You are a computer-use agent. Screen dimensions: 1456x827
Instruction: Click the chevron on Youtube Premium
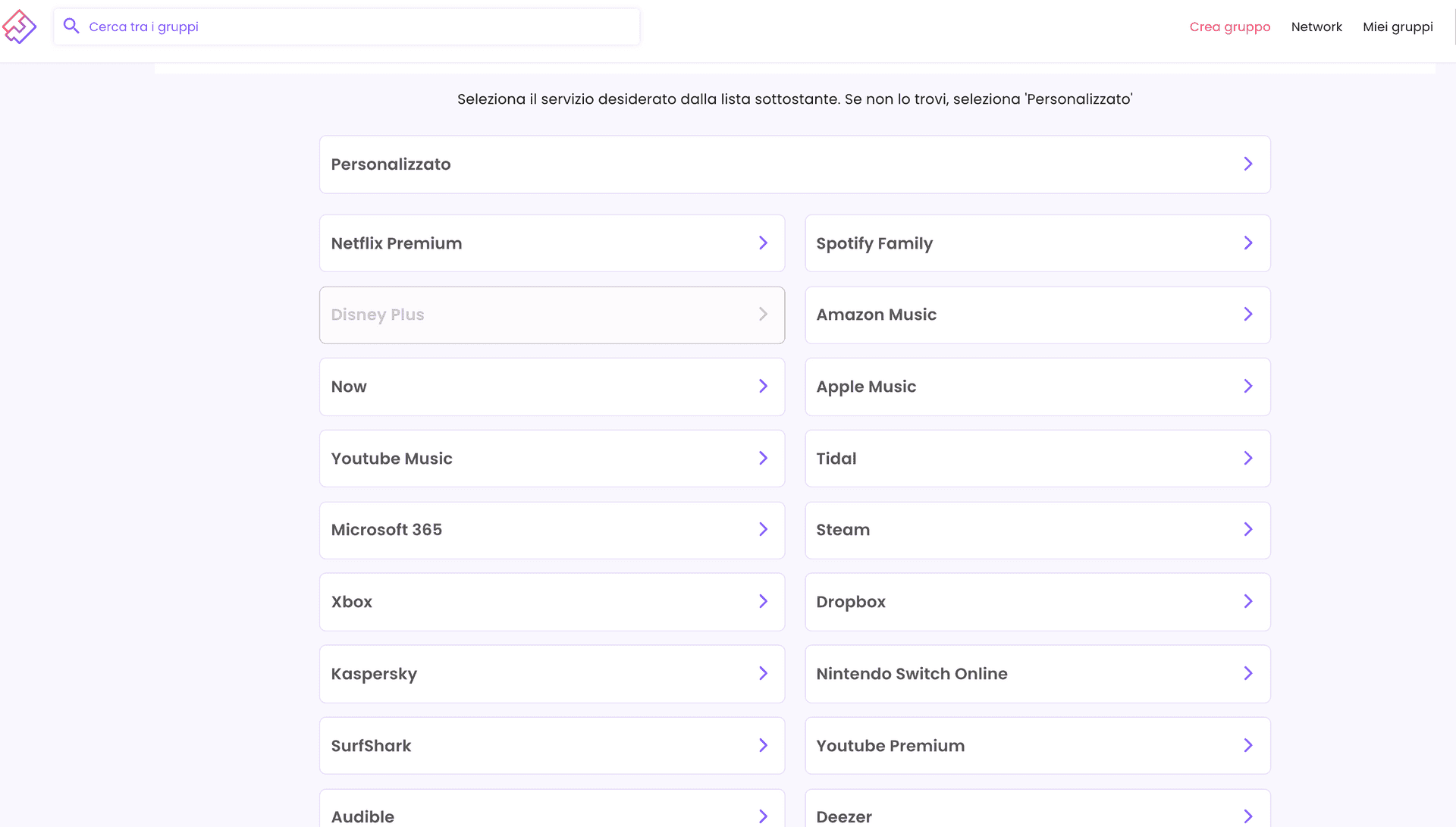pos(1248,745)
